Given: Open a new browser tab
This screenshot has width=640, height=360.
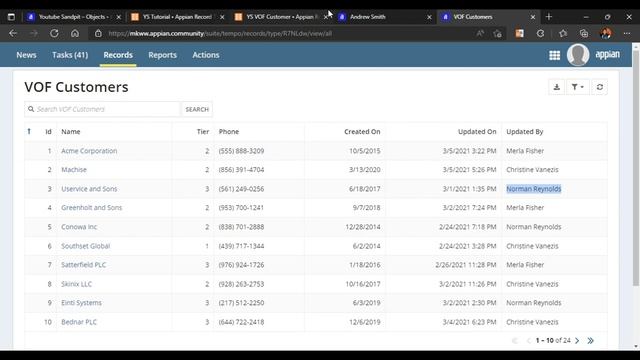Looking at the screenshot, I should click(549, 17).
